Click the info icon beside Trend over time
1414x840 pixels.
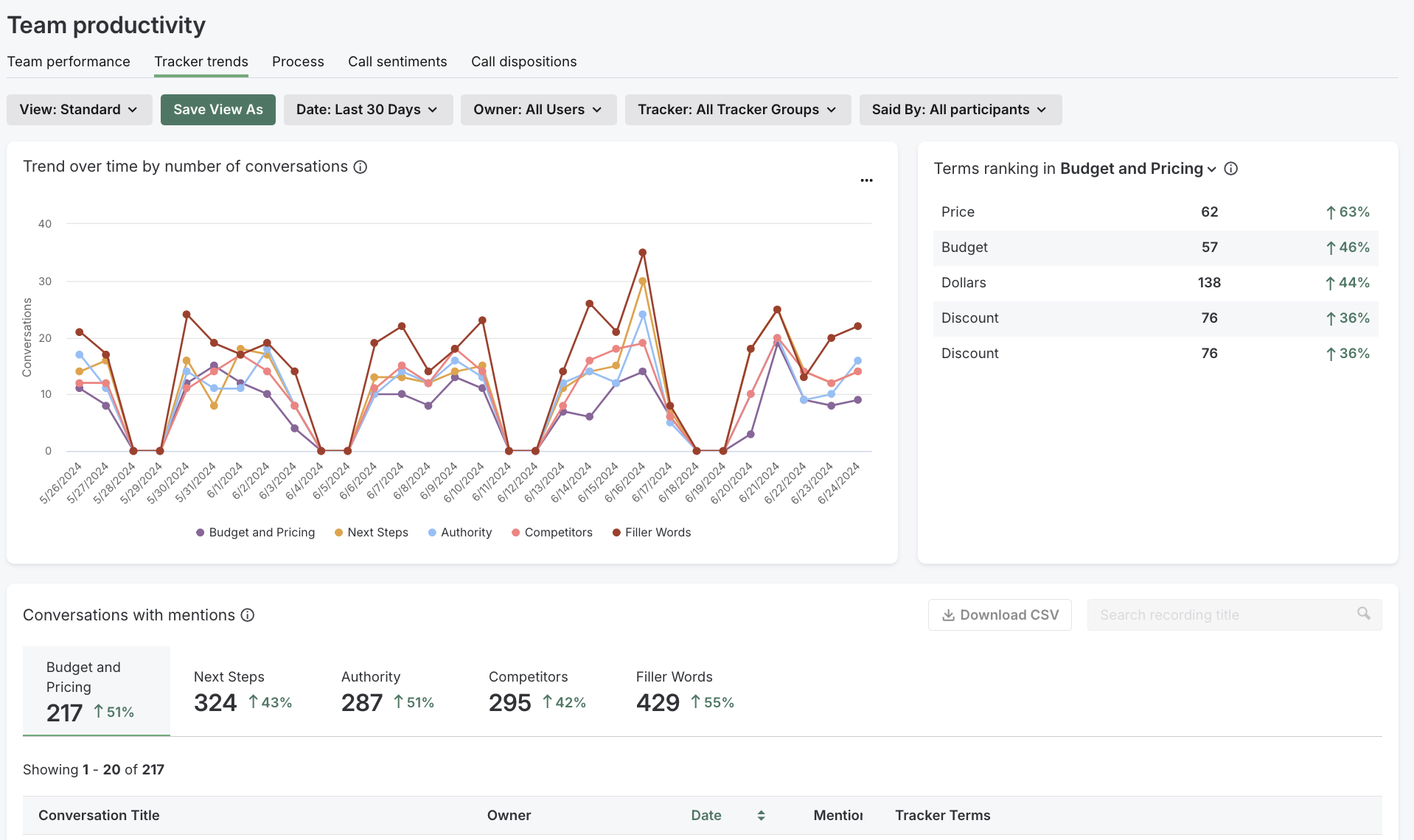pyautogui.click(x=360, y=167)
